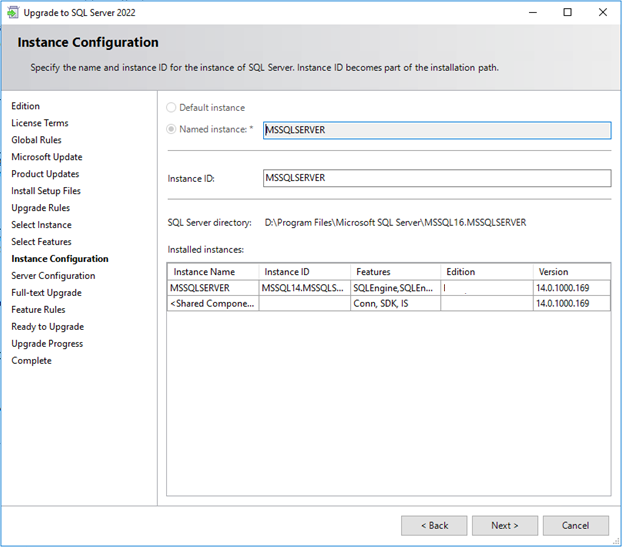Click the SQLEngine,SQLEn... features cell
Image resolution: width=623 pixels, height=549 pixels.
(x=395, y=288)
